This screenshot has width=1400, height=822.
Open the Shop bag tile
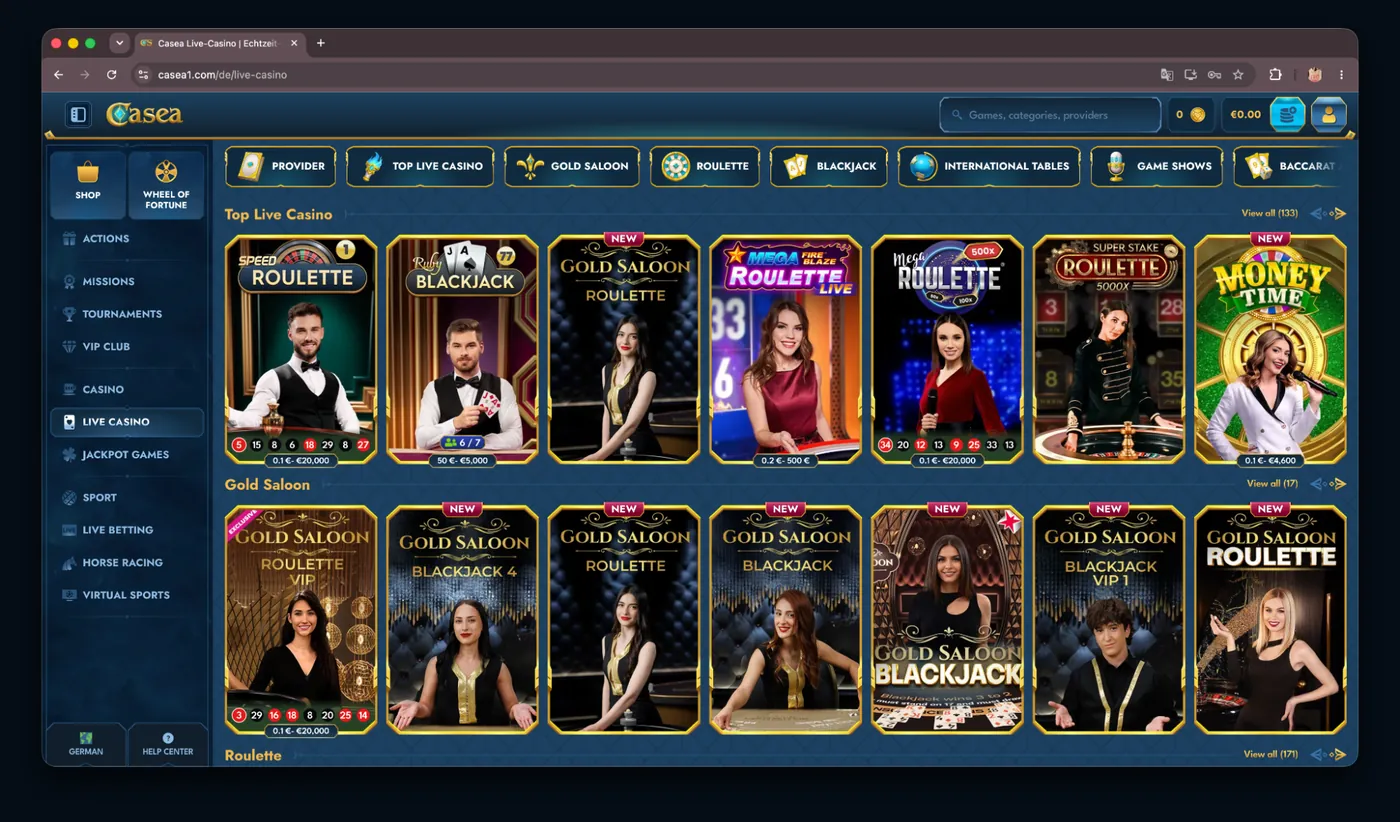(88, 184)
